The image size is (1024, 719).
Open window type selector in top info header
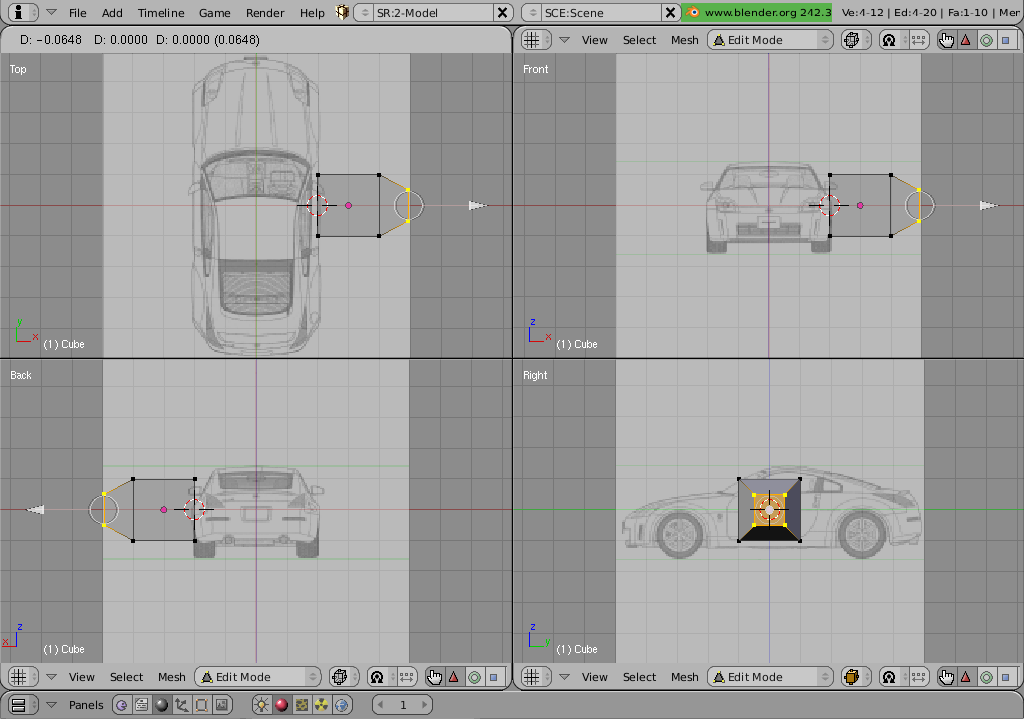(24, 12)
